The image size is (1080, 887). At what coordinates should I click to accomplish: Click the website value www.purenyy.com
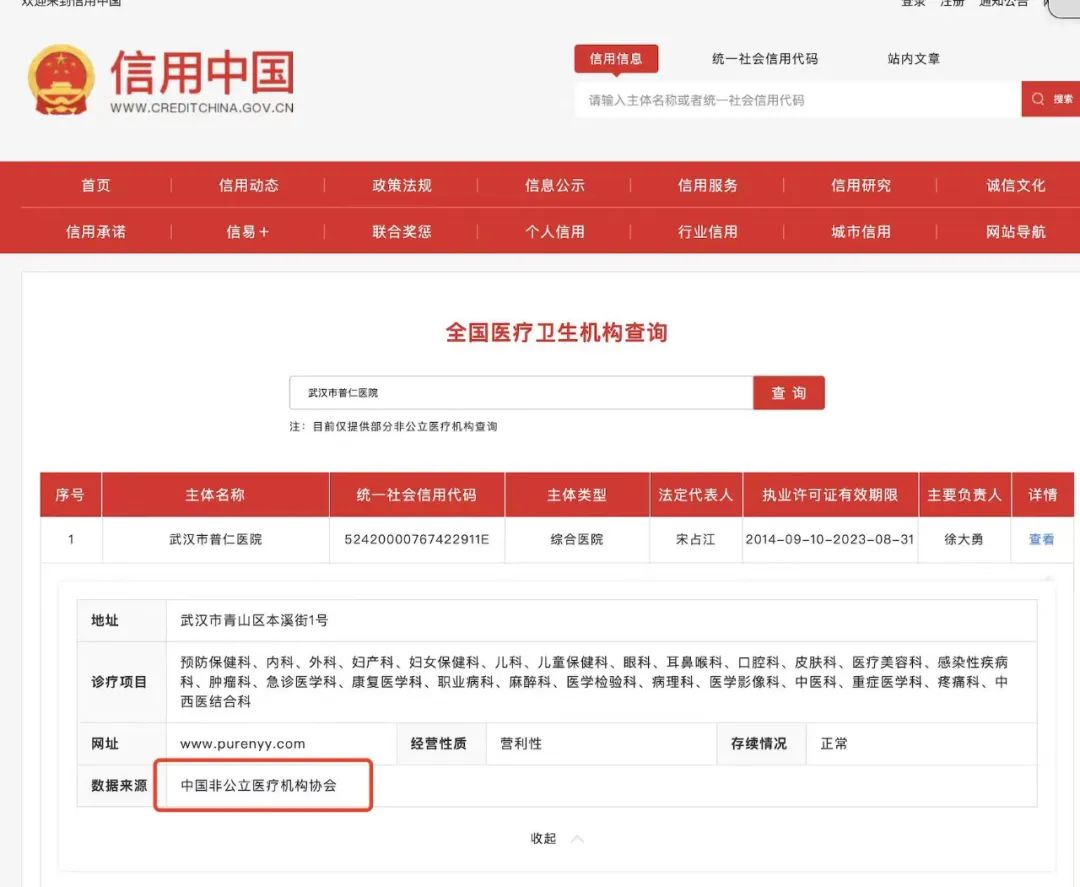click(x=242, y=744)
